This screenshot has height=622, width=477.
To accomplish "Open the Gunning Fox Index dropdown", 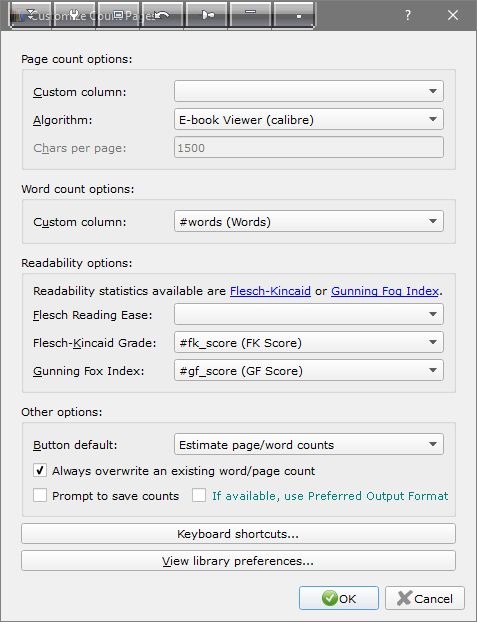I will (x=309, y=371).
